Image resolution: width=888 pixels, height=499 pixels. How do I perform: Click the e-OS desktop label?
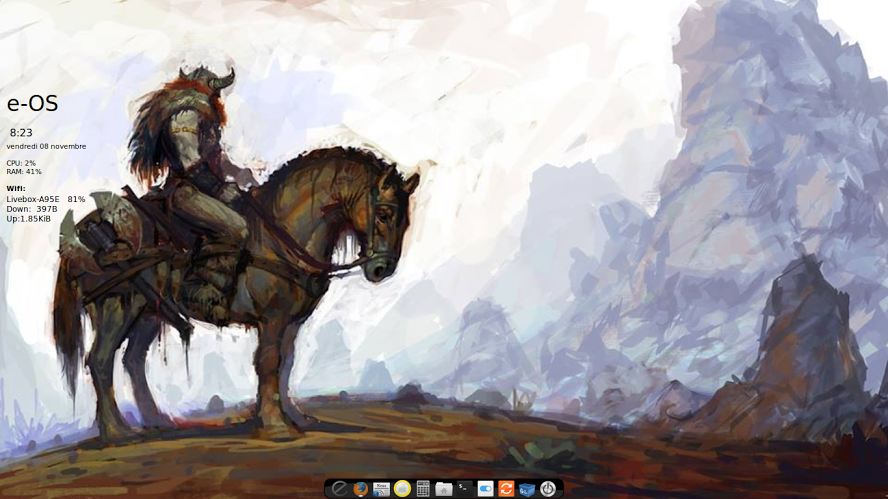point(32,103)
